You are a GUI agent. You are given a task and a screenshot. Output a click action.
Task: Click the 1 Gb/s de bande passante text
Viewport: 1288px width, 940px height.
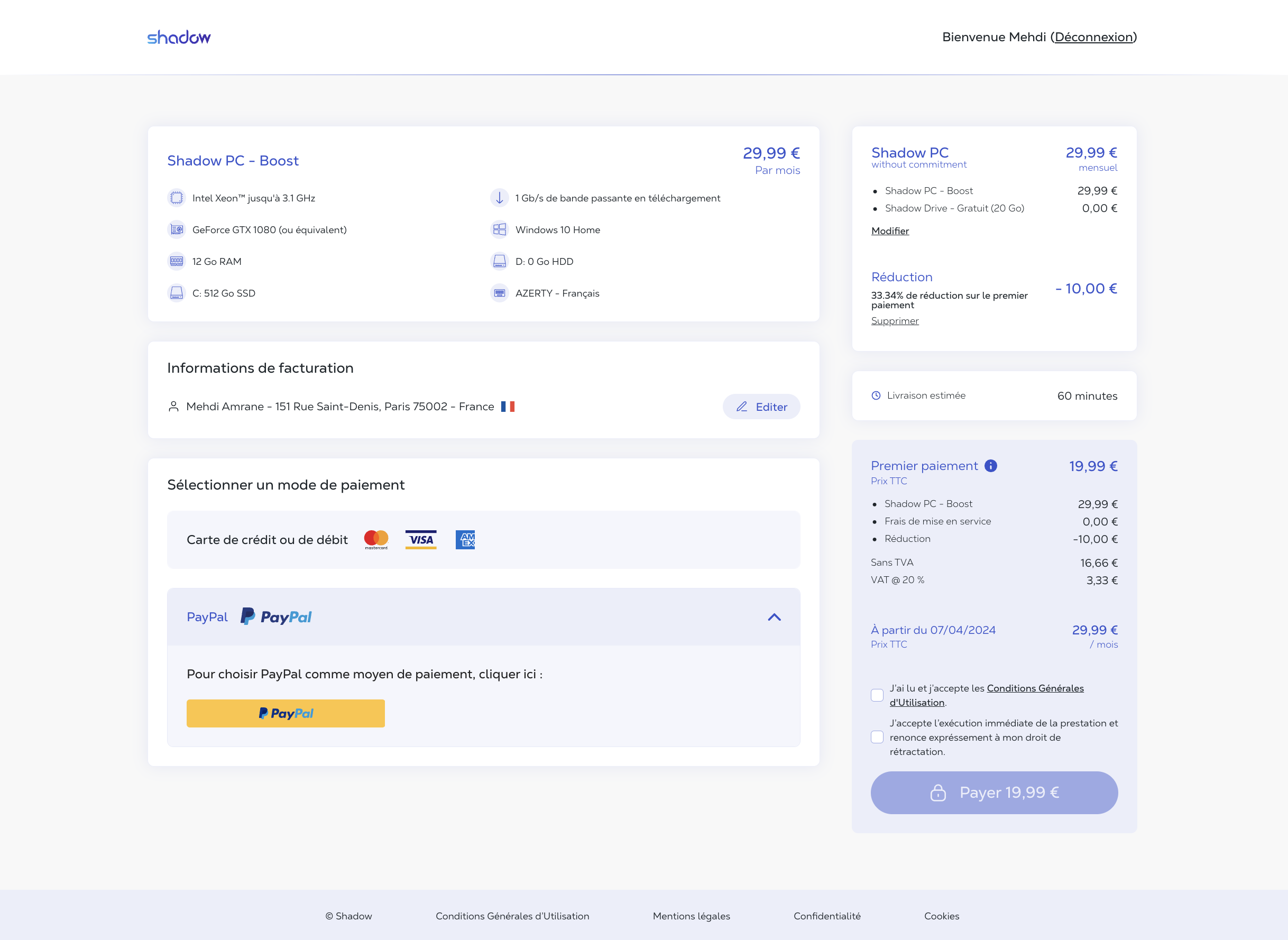click(x=618, y=198)
